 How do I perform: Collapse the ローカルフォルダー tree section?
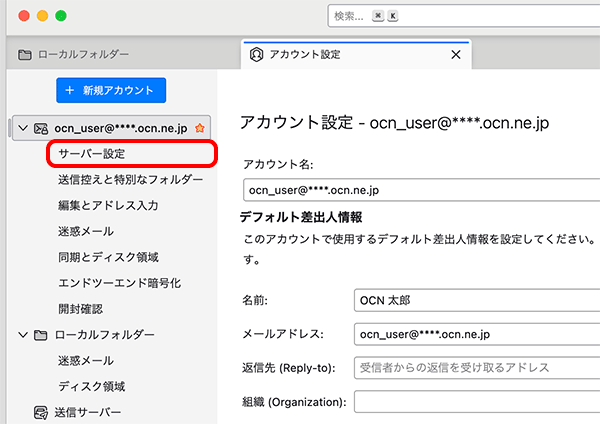coord(22,335)
